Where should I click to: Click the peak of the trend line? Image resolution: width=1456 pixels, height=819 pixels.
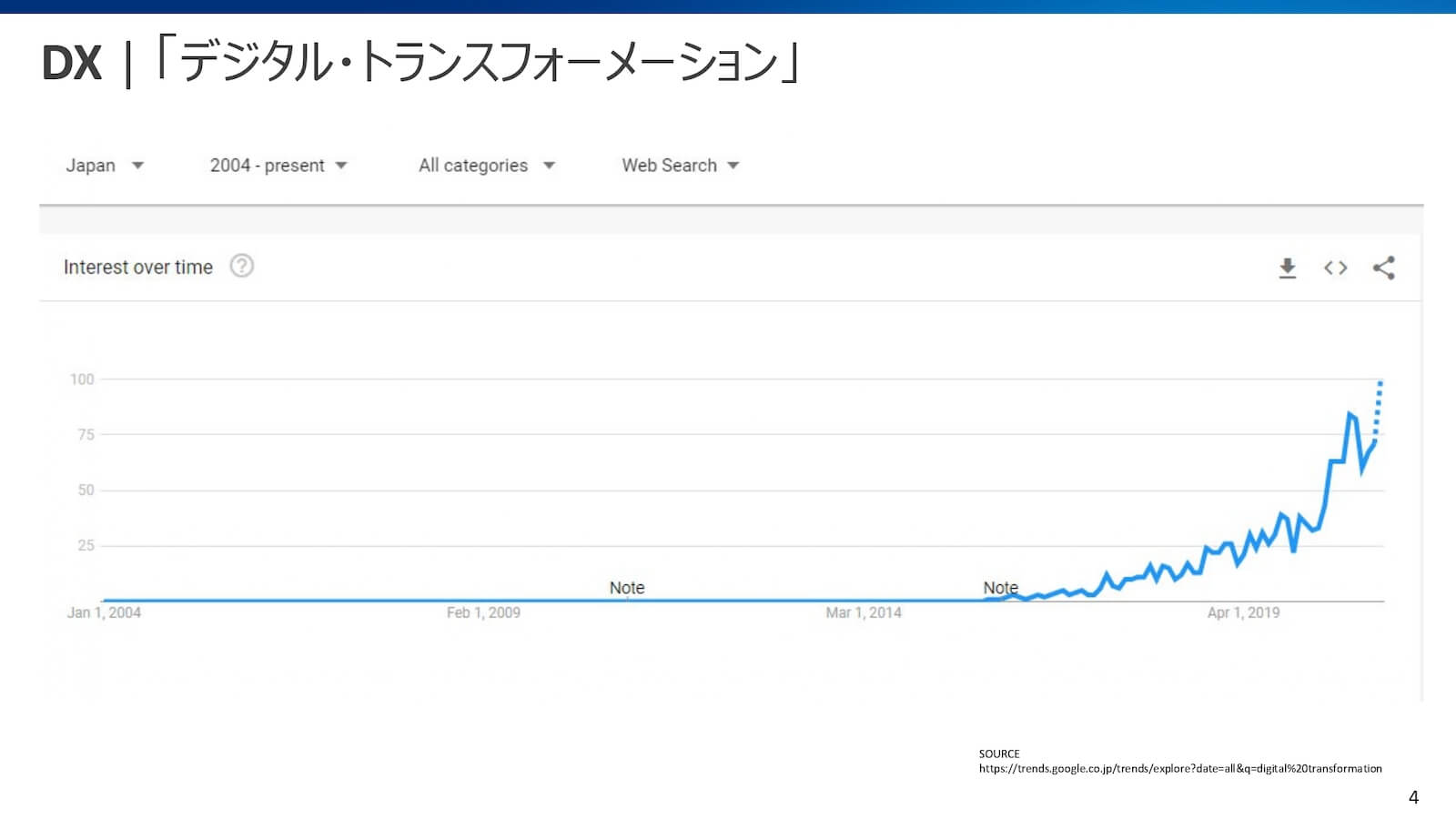tap(1350, 414)
